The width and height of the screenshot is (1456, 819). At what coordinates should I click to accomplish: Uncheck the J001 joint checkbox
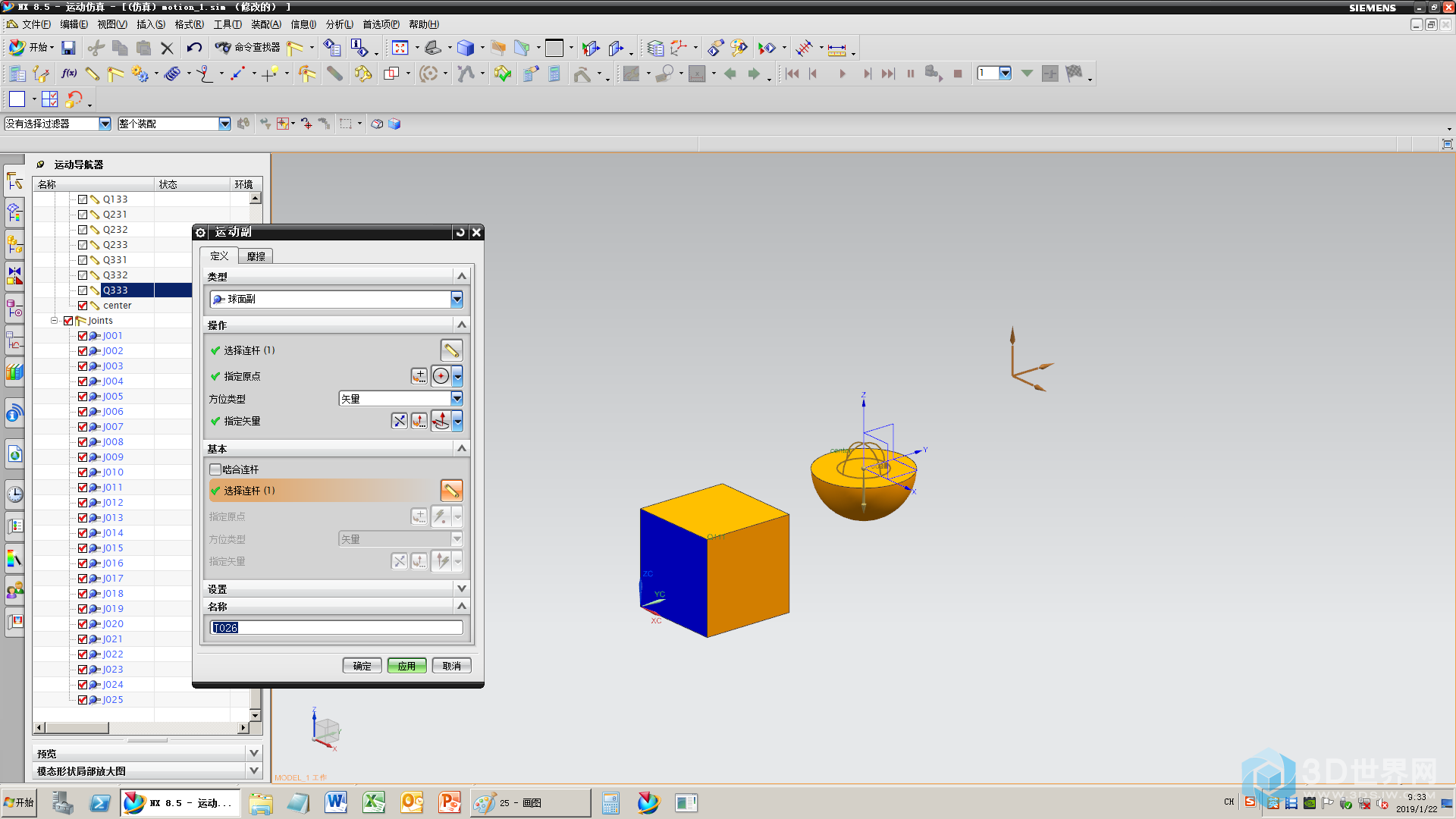point(83,336)
